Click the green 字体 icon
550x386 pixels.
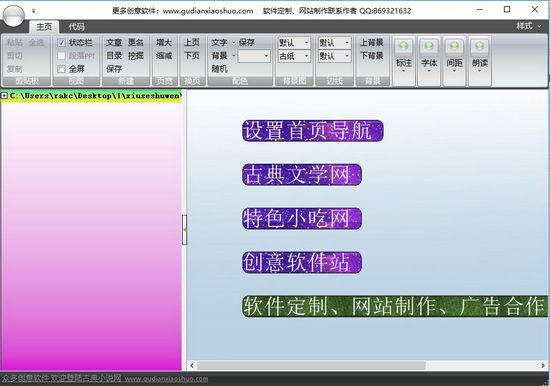click(429, 46)
